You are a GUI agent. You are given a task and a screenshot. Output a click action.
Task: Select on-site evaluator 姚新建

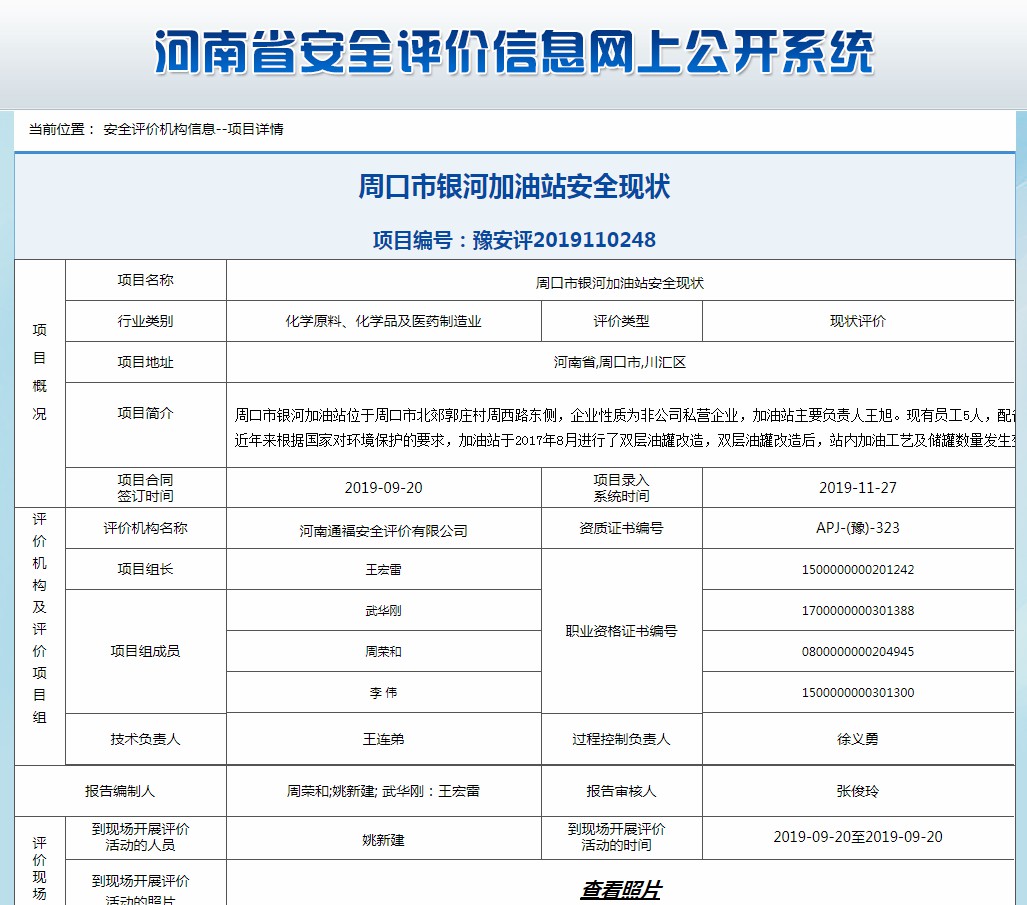(383, 840)
